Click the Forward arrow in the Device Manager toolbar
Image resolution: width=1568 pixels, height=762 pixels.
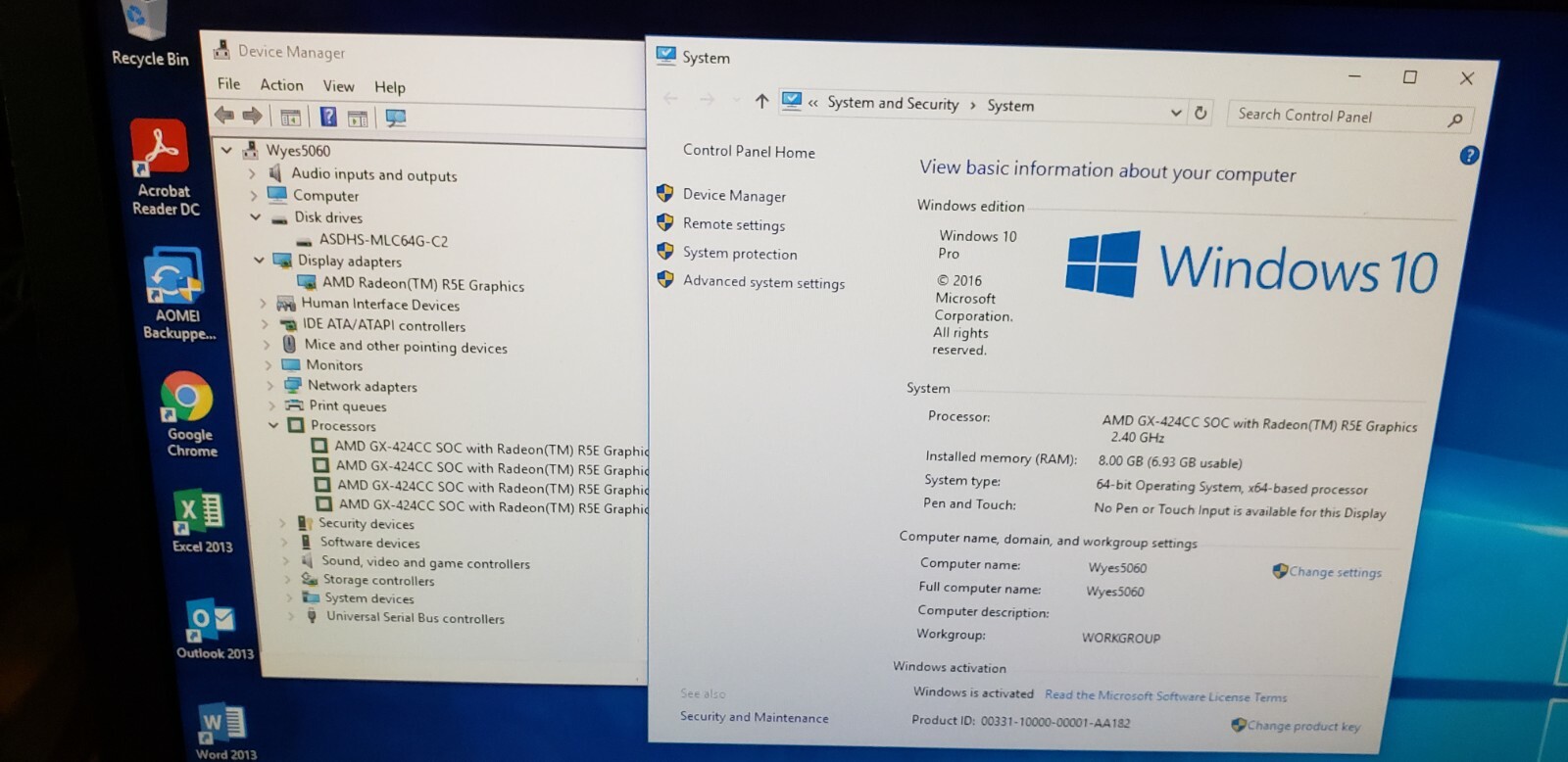pyautogui.click(x=253, y=116)
